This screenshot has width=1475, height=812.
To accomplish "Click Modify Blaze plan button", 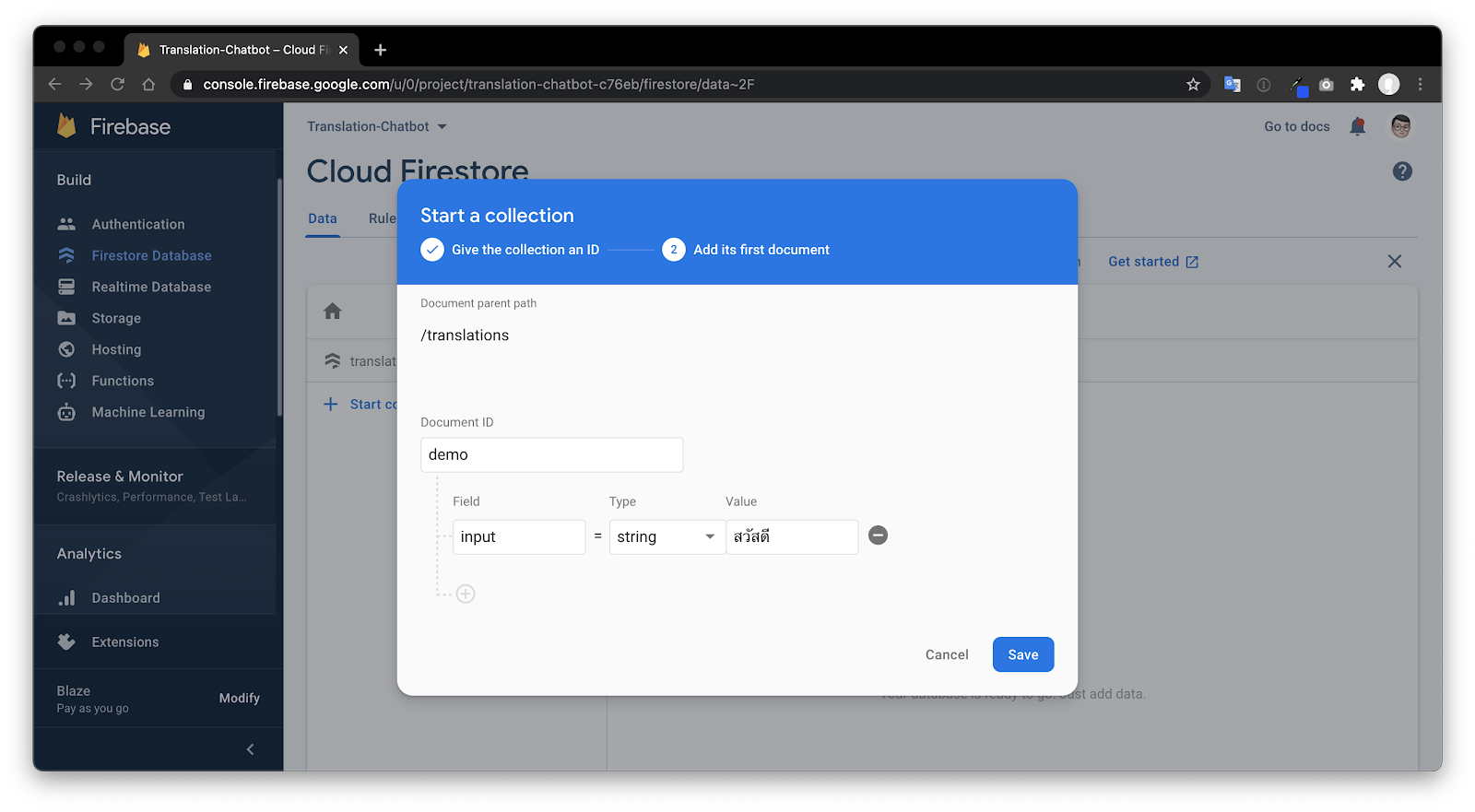I will tap(240, 699).
